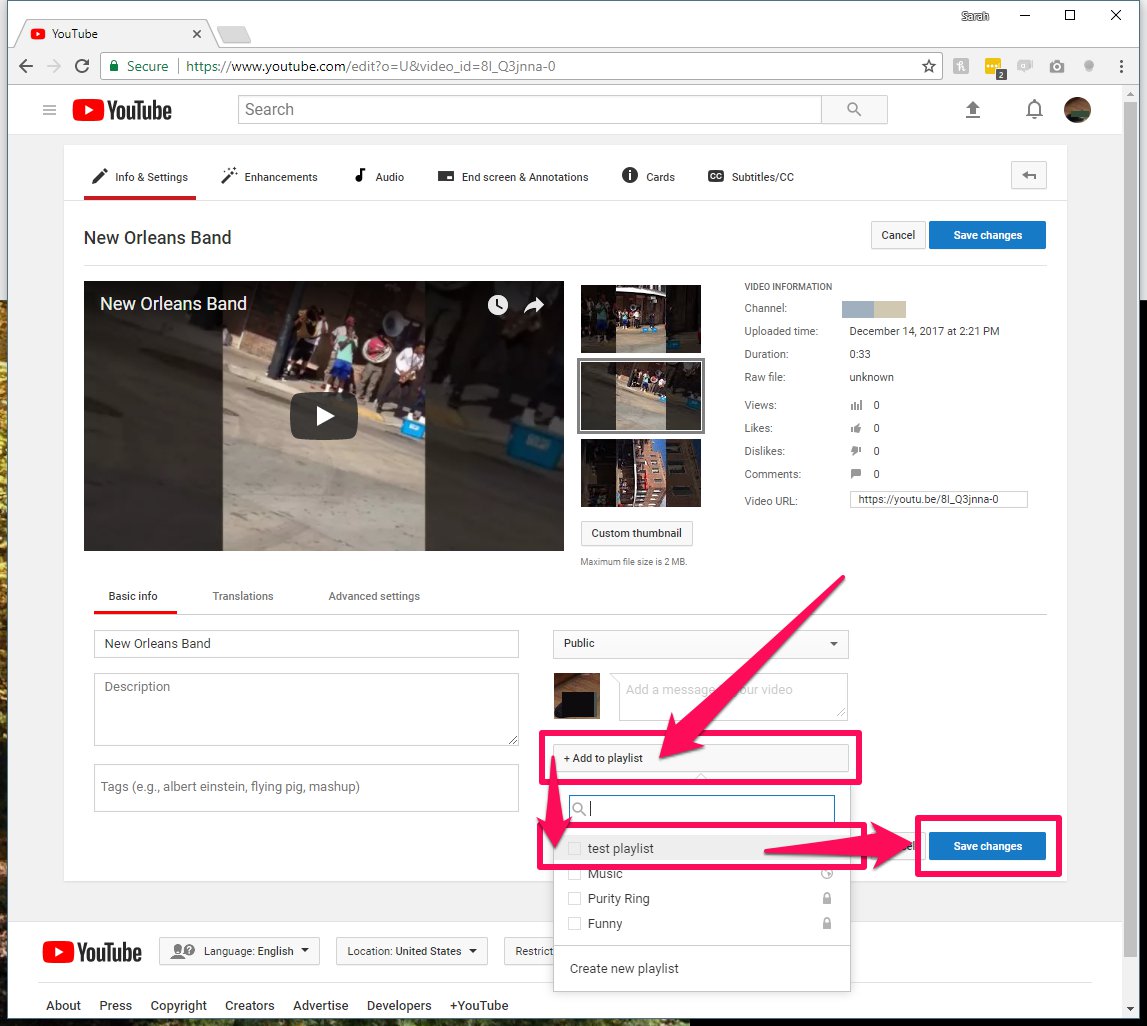
Task: Open the Press footer link
Action: [116, 1006]
